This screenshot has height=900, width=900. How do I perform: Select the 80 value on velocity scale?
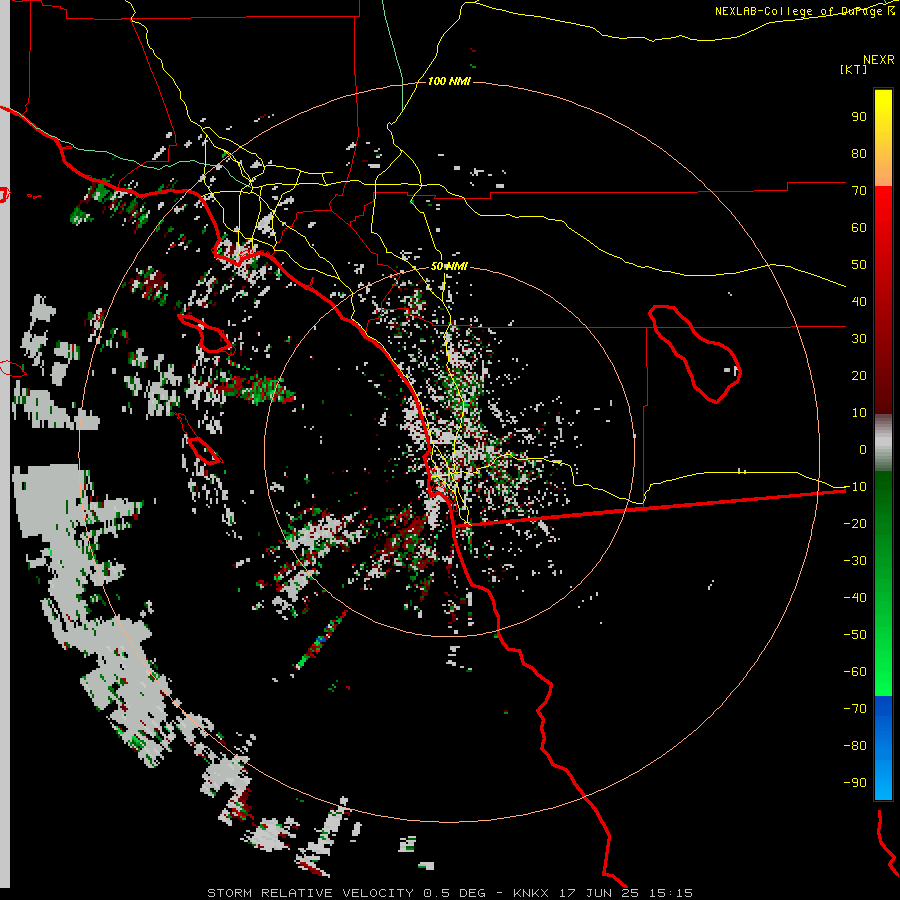coord(859,154)
